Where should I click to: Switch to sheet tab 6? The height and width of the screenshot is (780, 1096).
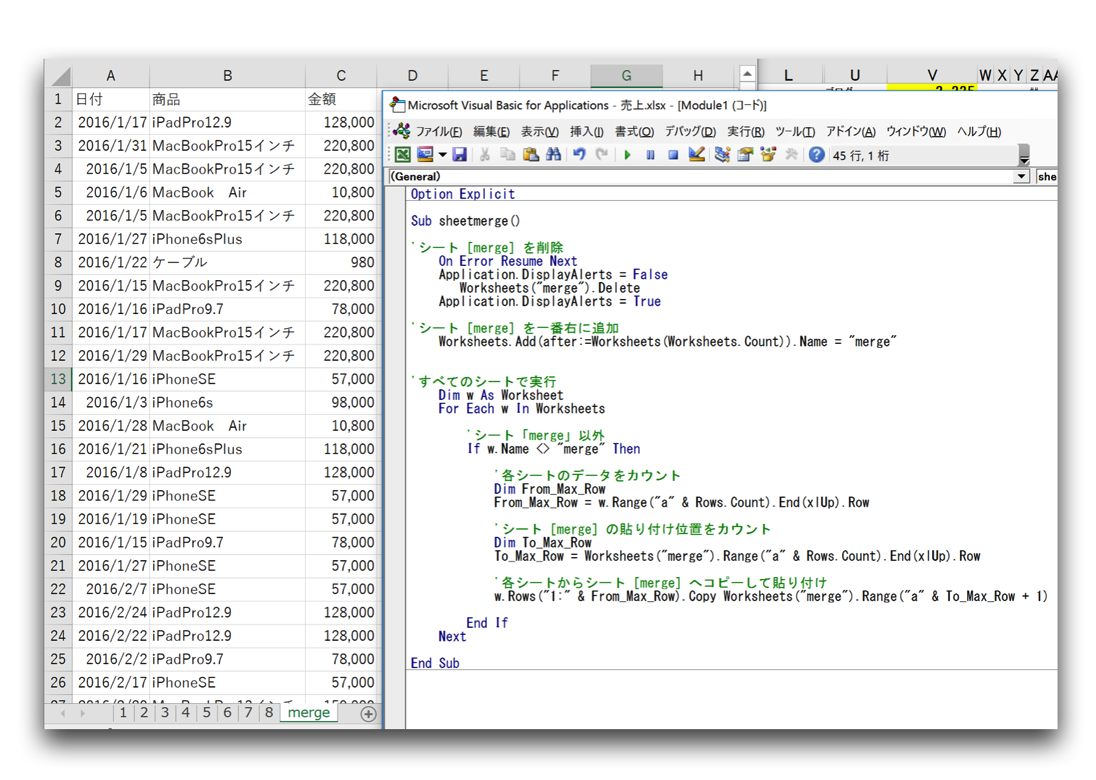point(228,712)
